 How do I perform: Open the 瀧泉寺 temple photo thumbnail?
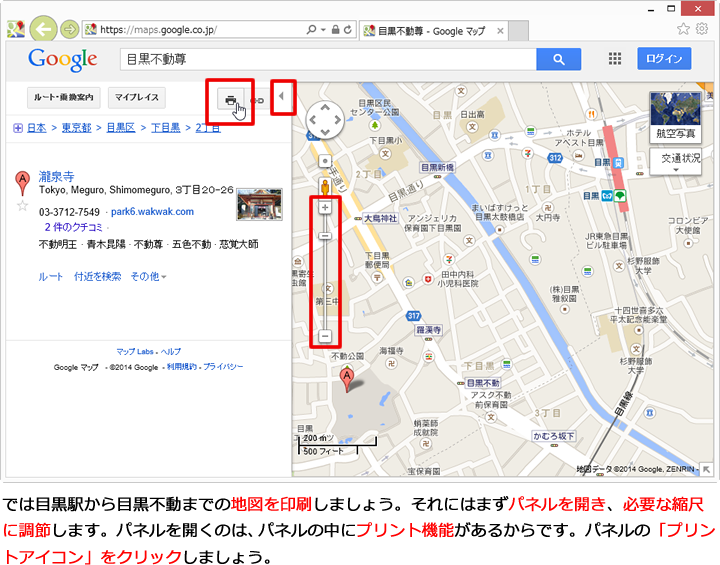tap(259, 204)
